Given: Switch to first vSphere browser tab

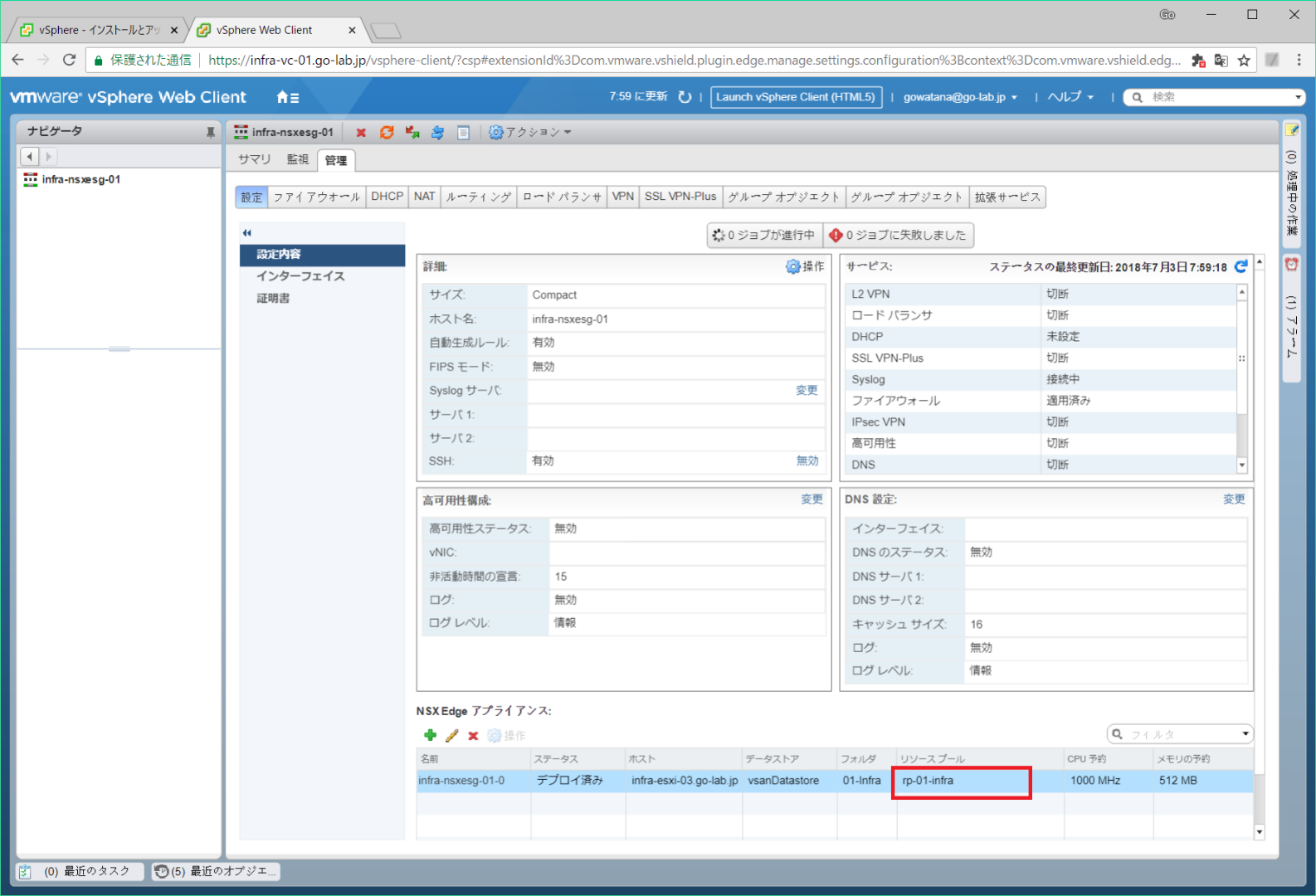Looking at the screenshot, I should 99,30.
